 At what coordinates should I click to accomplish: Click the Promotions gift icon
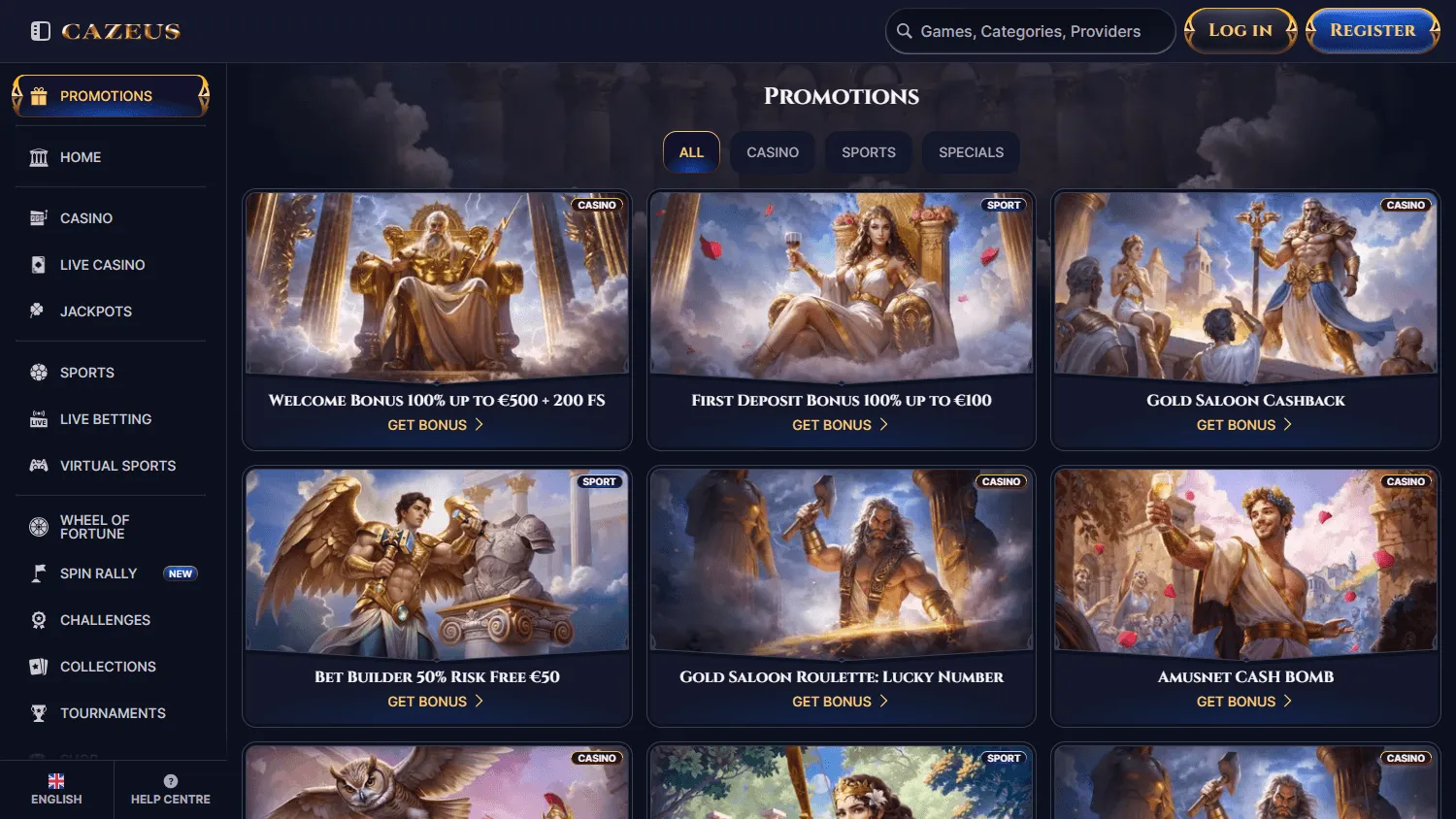39,96
